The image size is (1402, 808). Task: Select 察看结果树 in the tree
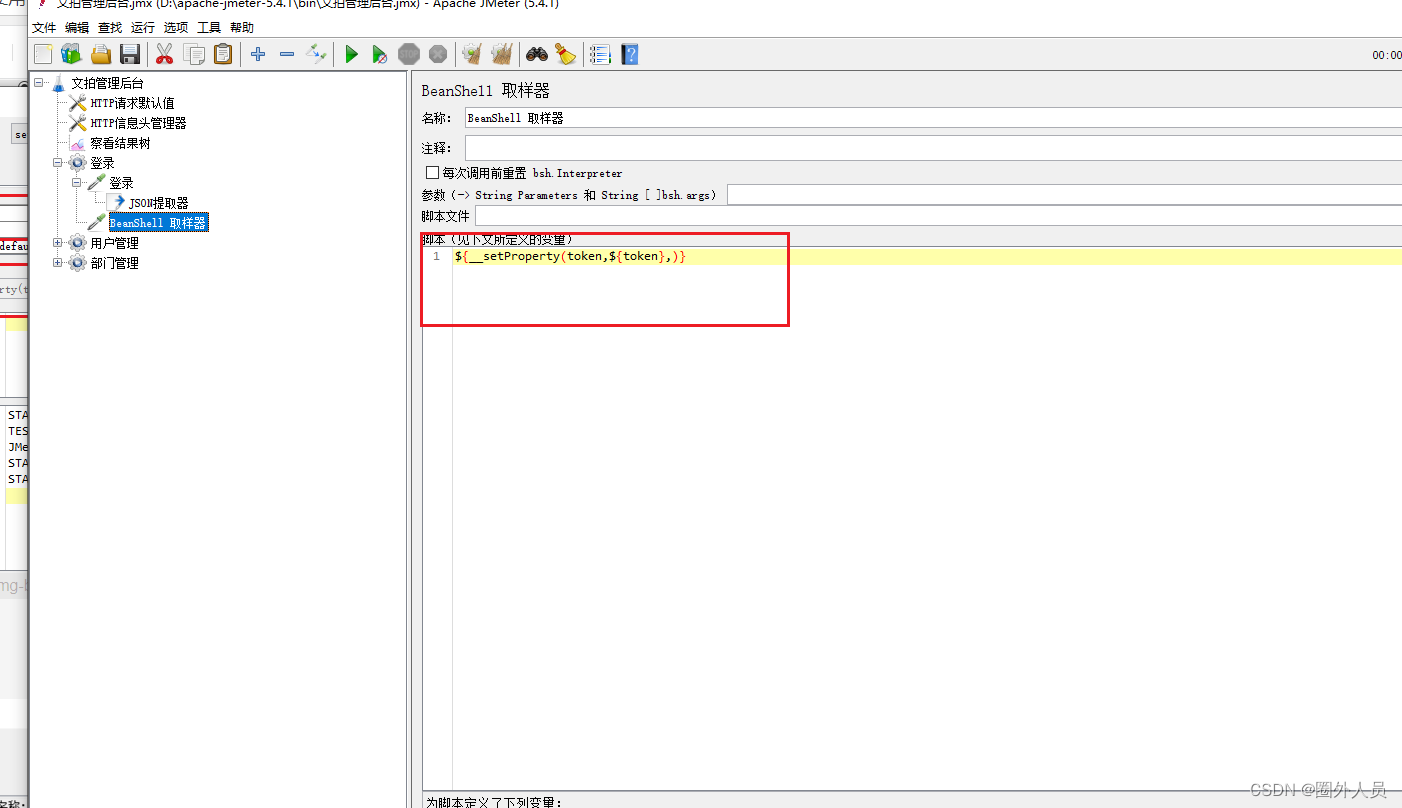click(120, 143)
